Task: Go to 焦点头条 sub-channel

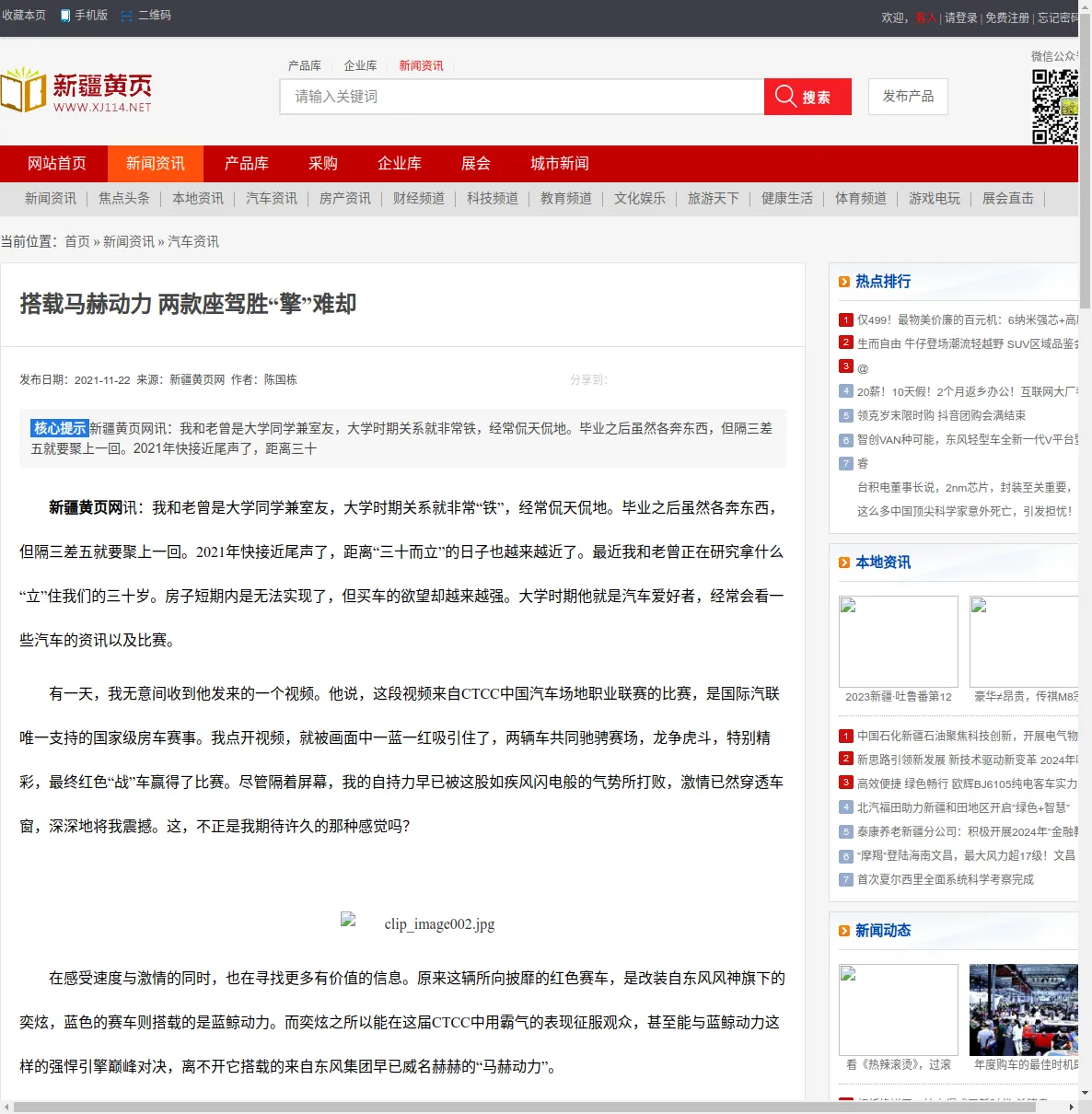Action: point(124,199)
